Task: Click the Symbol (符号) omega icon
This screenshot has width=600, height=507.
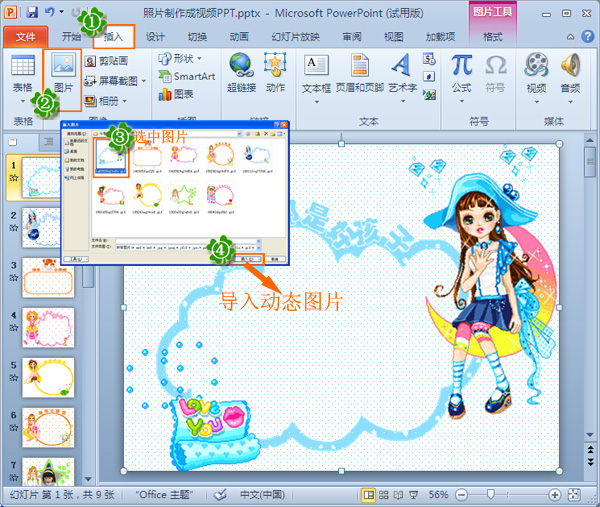Action: pyautogui.click(x=496, y=65)
